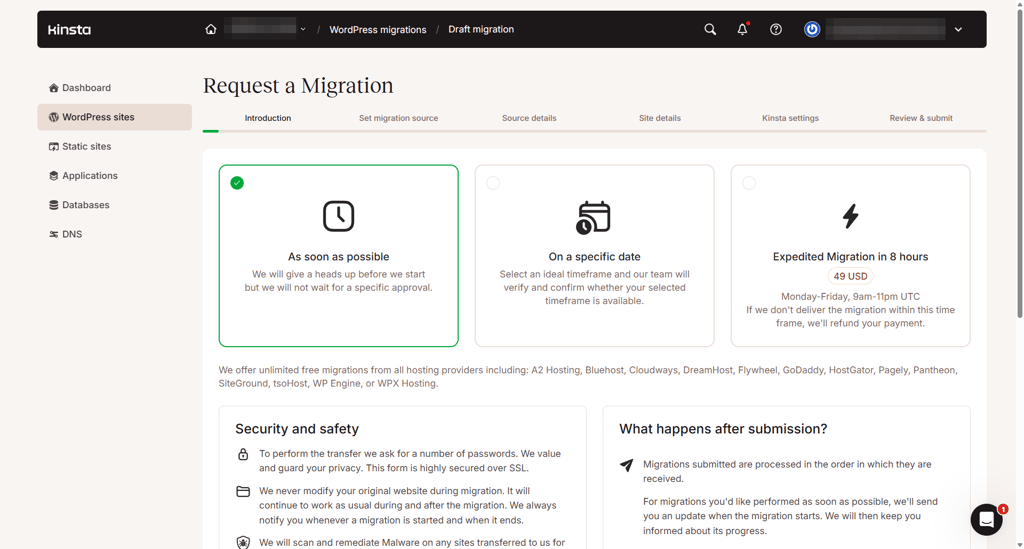This screenshot has width=1024, height=549.
Task: Click the calendar clock icon
Action: [593, 217]
